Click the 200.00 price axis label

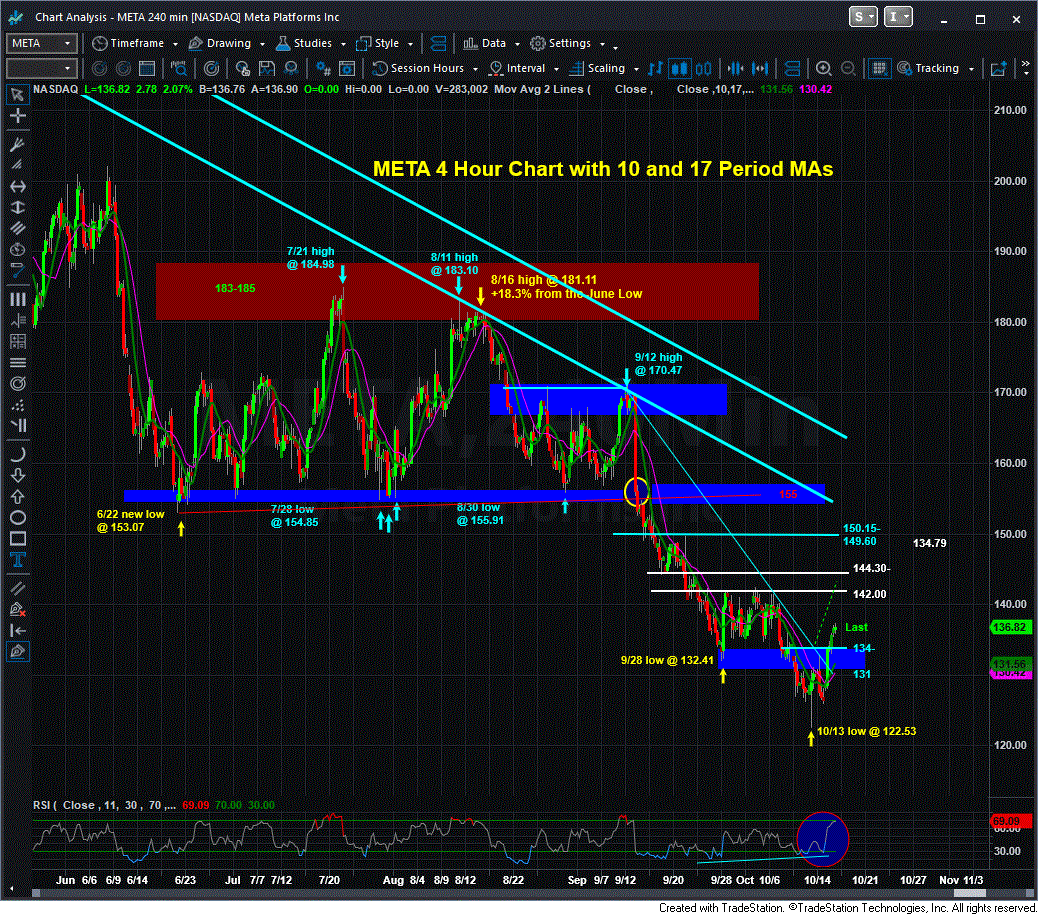tap(1010, 181)
